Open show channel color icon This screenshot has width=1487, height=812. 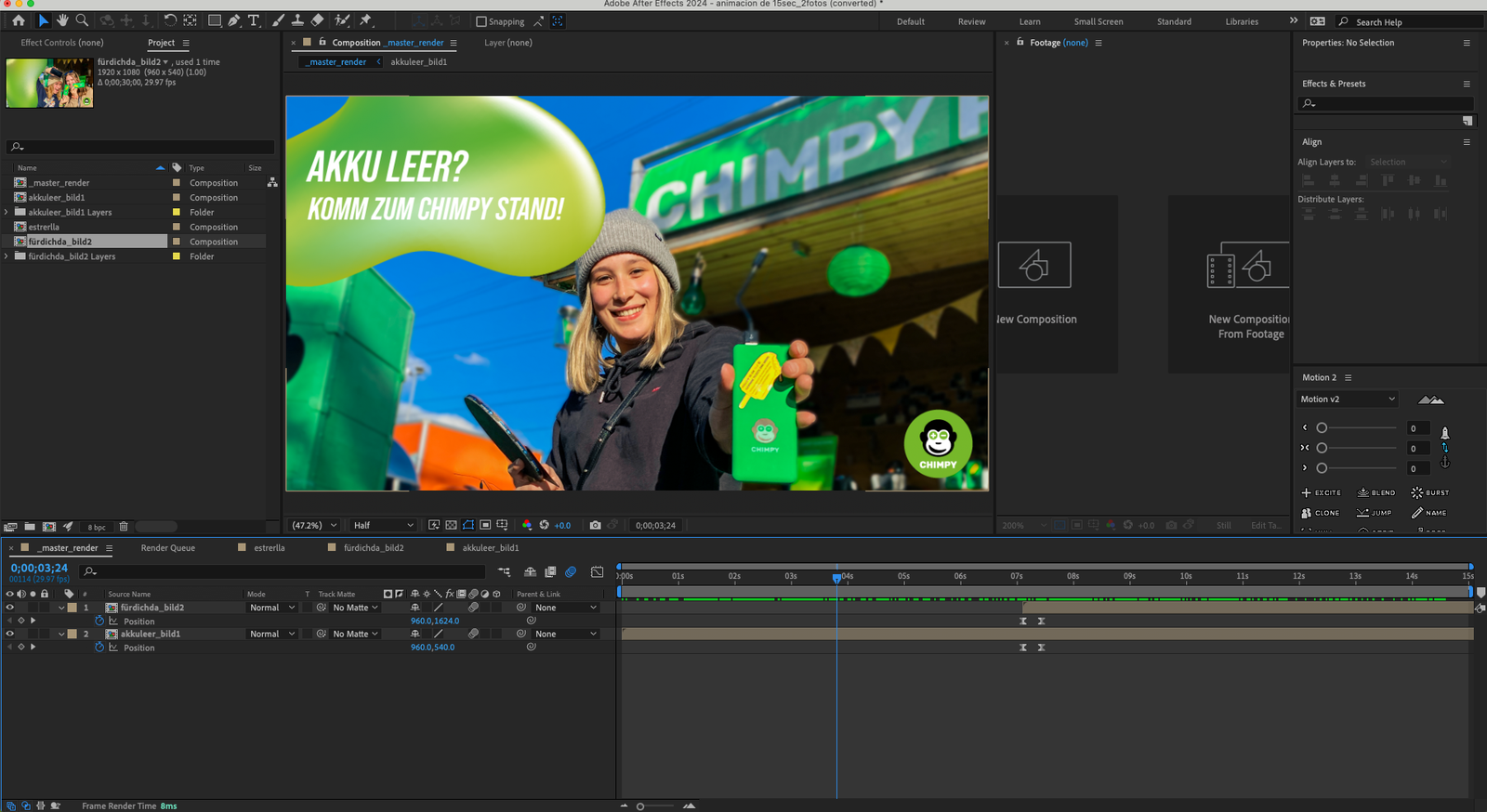[x=527, y=525]
